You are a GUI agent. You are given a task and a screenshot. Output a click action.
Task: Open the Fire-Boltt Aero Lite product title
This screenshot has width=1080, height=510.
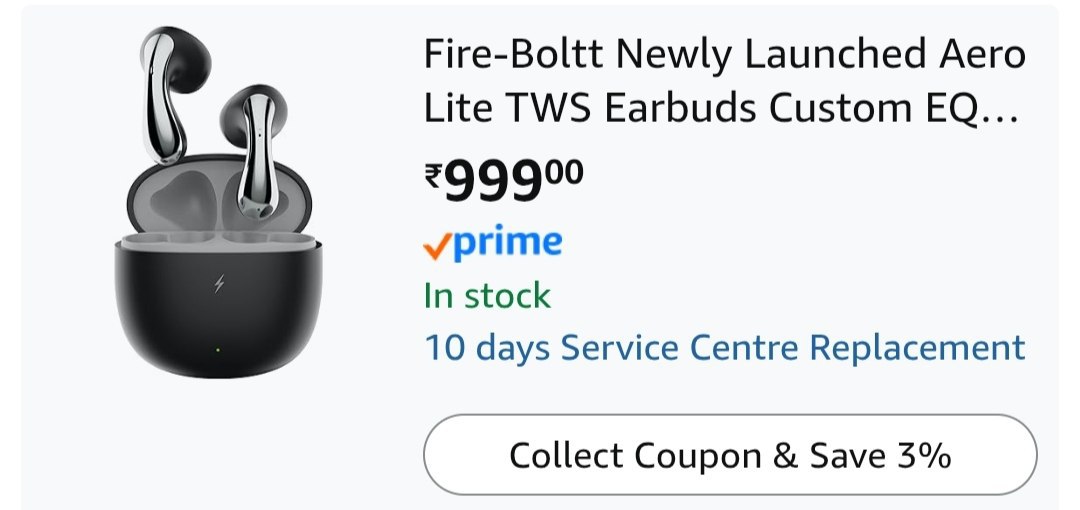[x=724, y=81]
